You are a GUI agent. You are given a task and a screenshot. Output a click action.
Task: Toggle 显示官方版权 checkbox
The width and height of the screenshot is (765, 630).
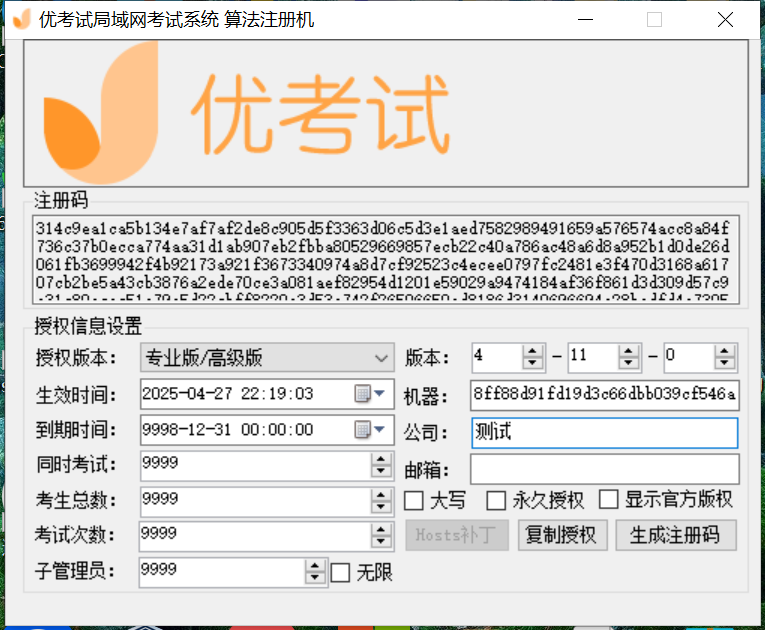pyautogui.click(x=608, y=499)
